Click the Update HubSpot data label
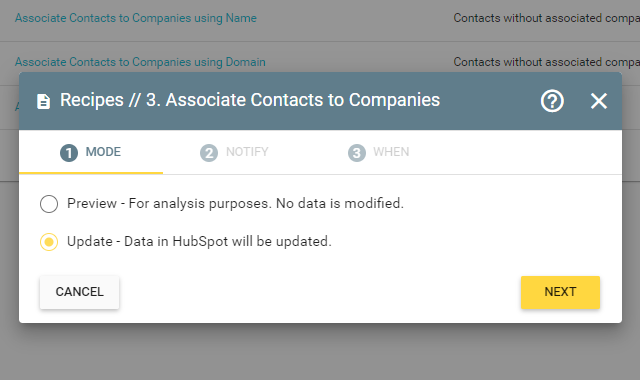 pyautogui.click(x=199, y=242)
